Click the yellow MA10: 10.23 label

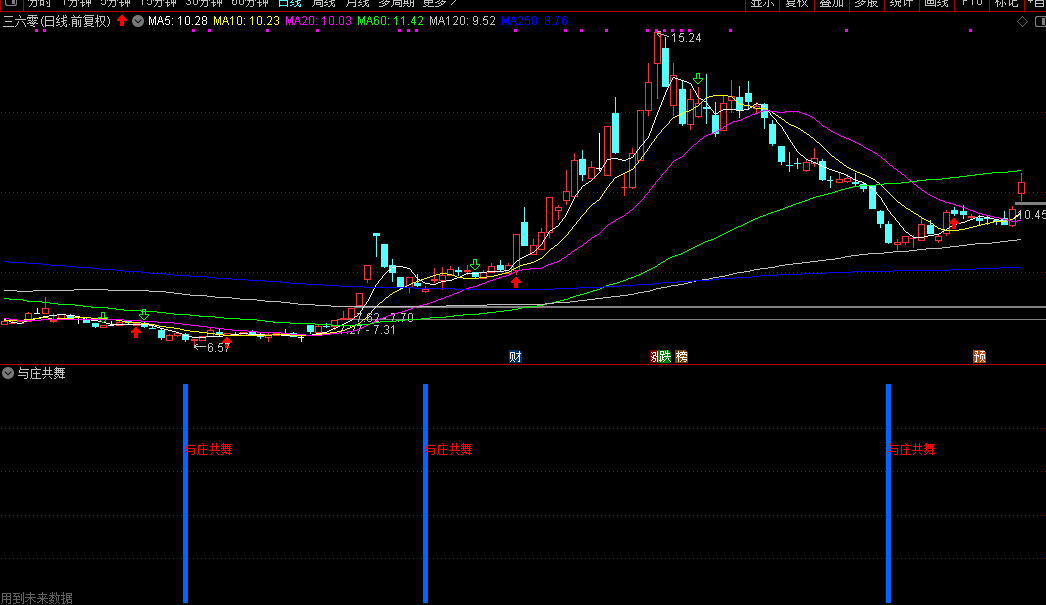click(246, 21)
